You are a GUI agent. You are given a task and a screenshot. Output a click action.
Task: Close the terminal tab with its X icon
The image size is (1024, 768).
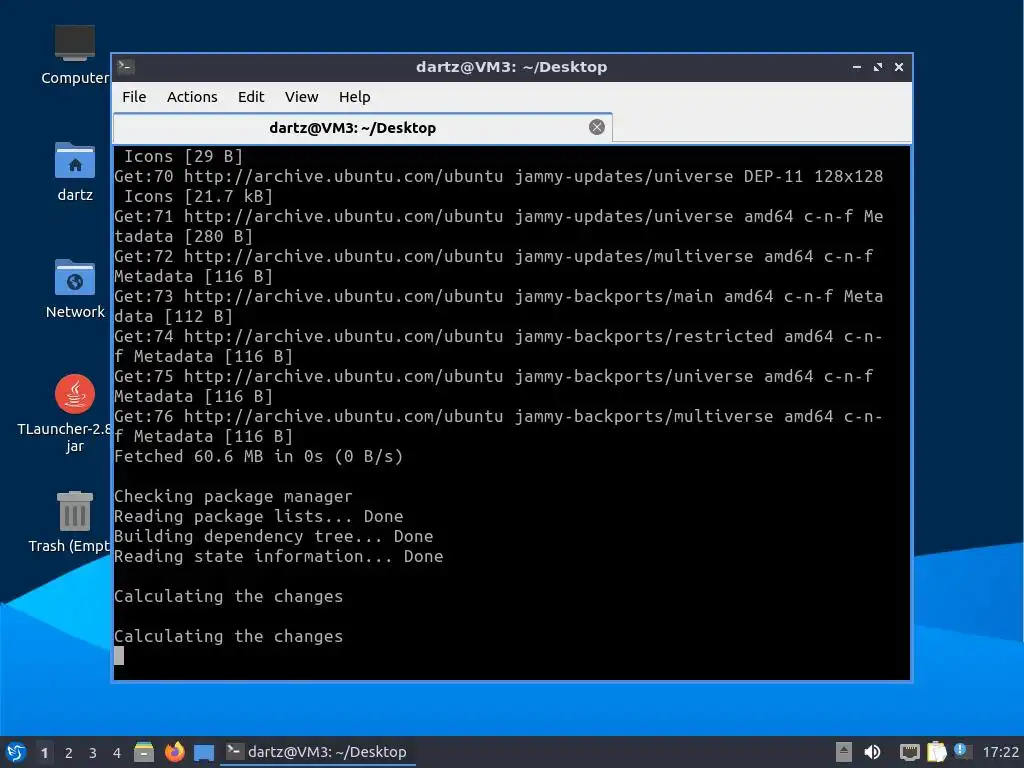coord(596,127)
